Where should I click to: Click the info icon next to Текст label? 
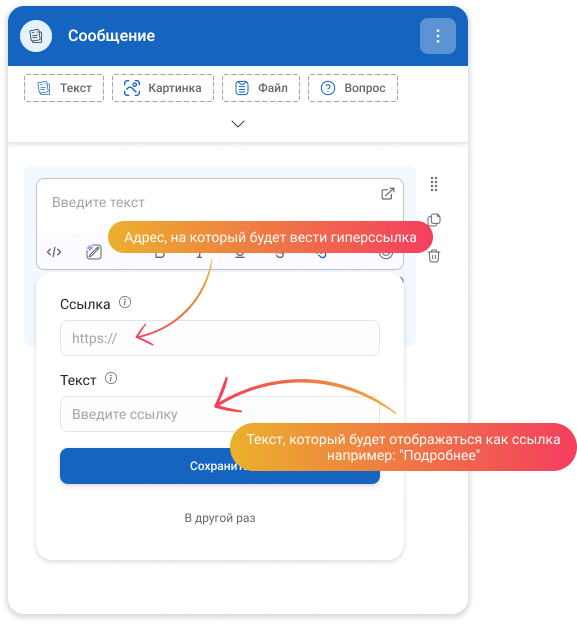111,378
